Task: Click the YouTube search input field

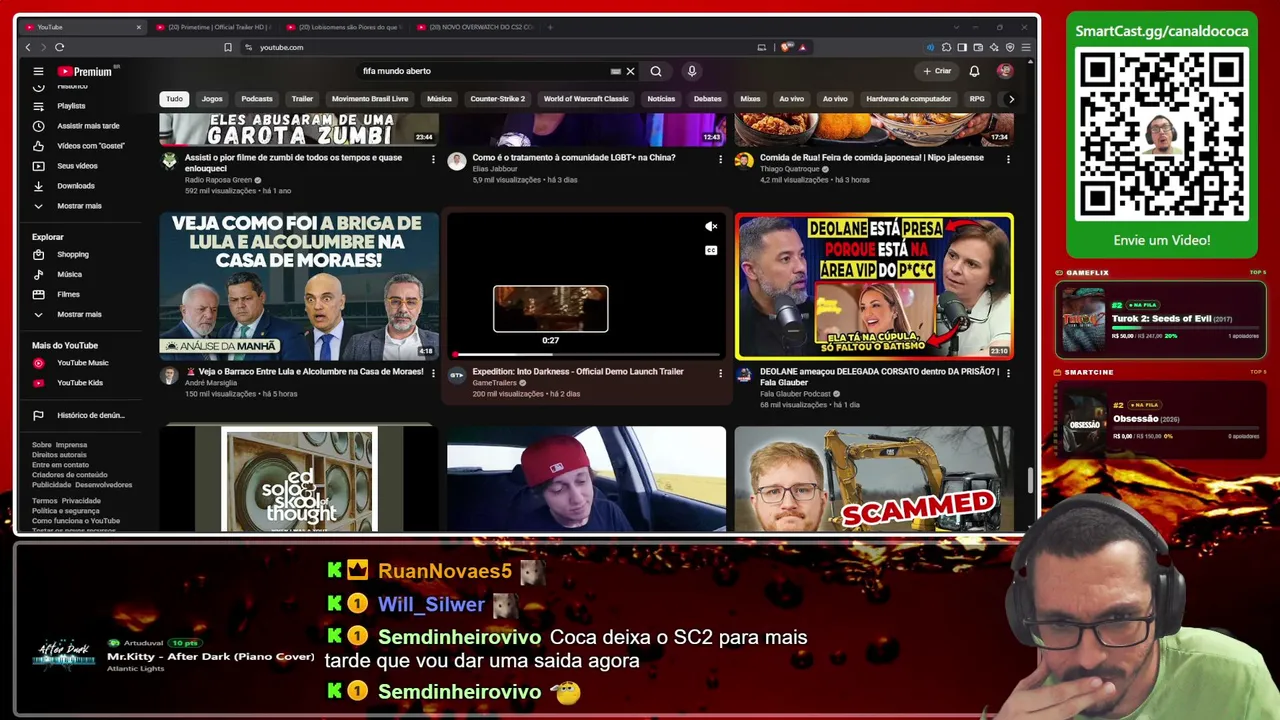Action: [x=485, y=71]
